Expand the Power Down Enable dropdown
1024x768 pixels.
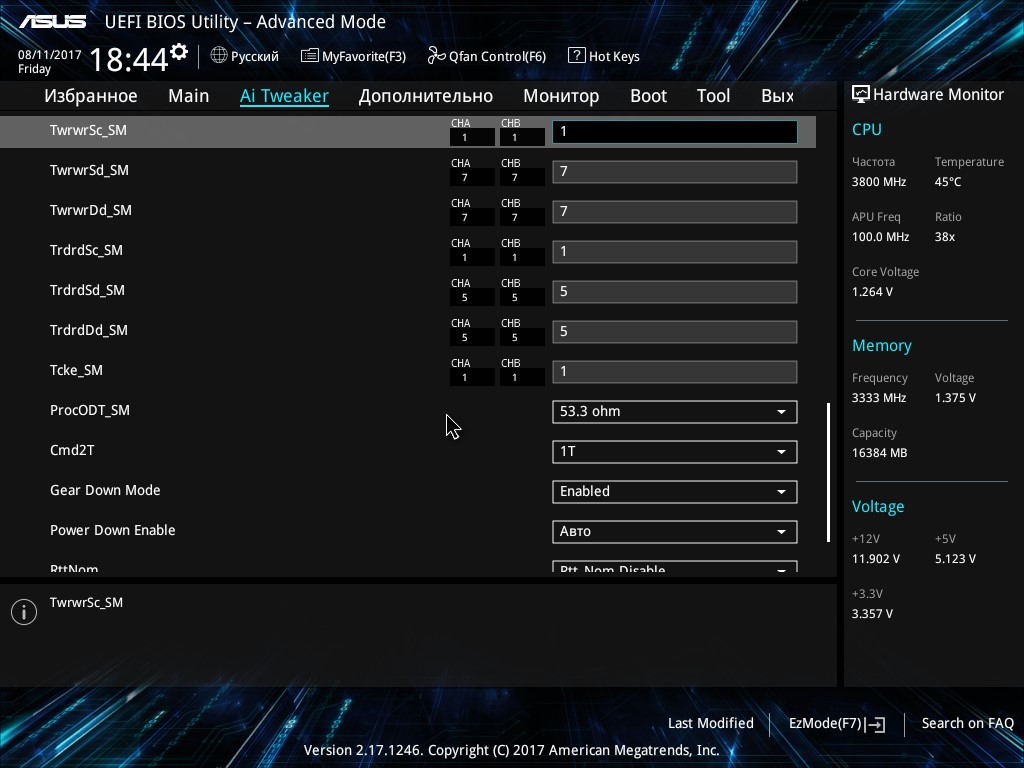click(675, 532)
